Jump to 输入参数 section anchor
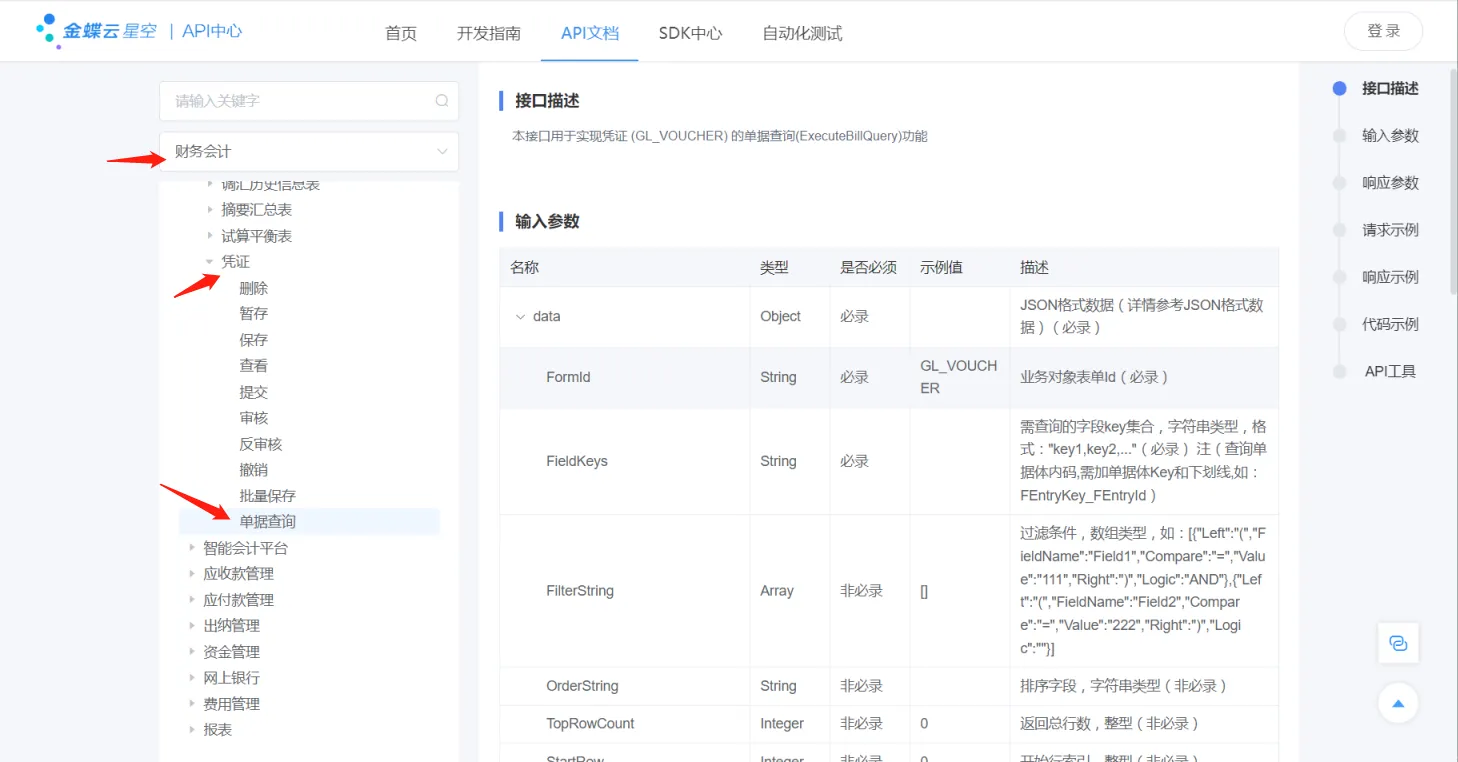Viewport: 1458px width, 762px height. 1390,136
